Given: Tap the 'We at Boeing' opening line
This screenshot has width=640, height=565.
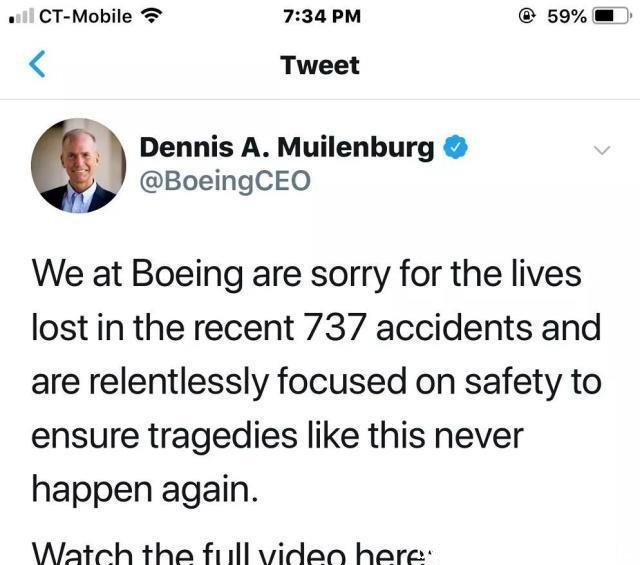Looking at the screenshot, I should (x=306, y=273).
